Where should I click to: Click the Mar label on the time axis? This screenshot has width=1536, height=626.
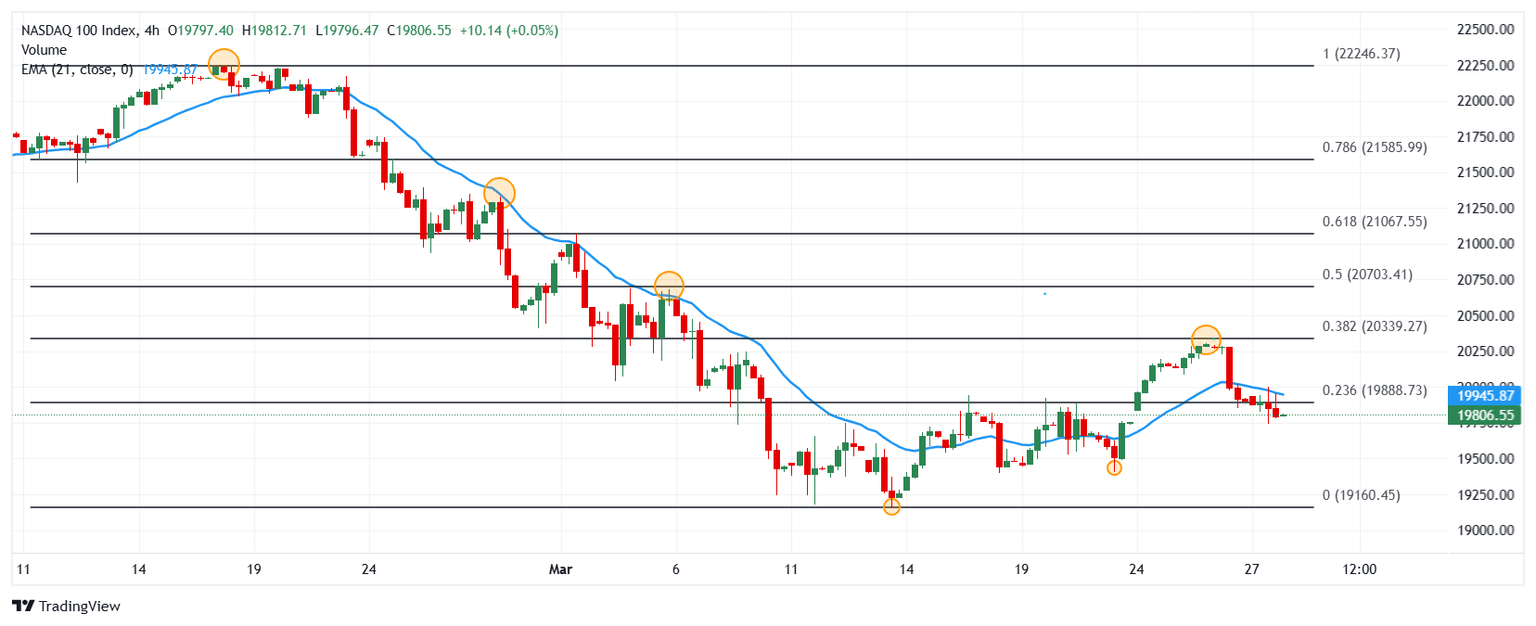(x=559, y=570)
